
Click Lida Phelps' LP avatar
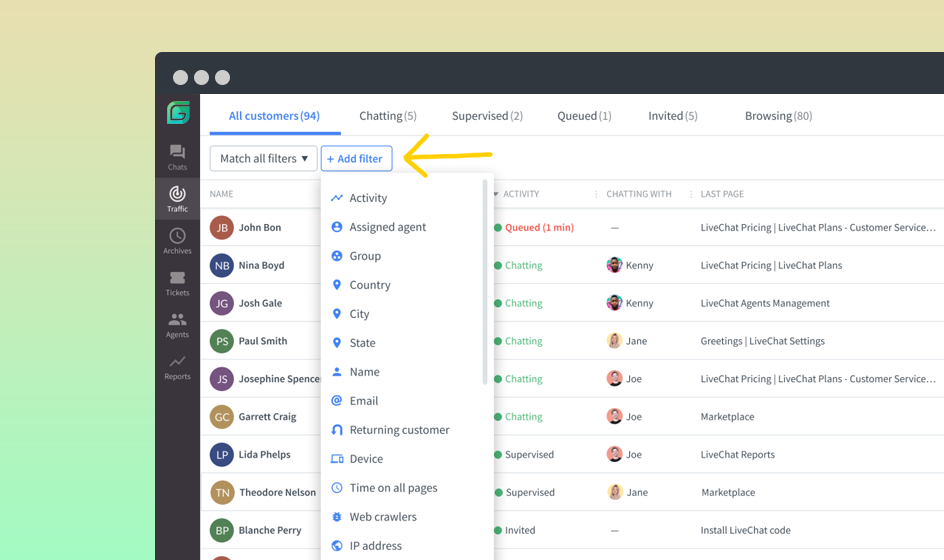coord(222,455)
